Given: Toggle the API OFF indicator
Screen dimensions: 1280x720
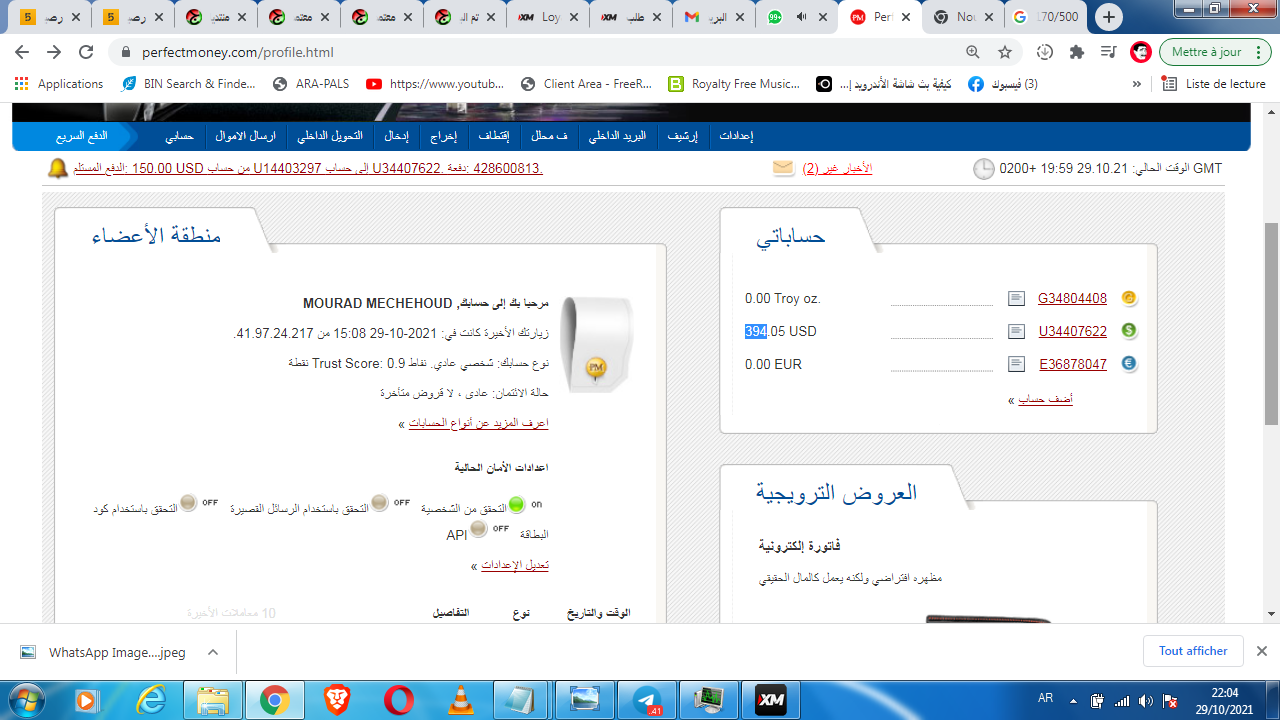Looking at the screenshot, I should click(479, 528).
